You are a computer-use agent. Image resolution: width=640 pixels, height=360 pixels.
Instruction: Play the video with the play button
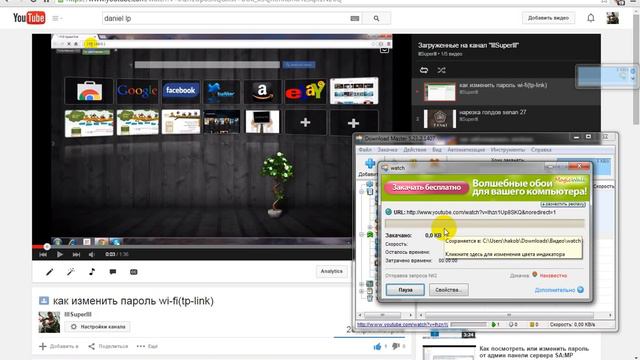[x=60, y=254]
